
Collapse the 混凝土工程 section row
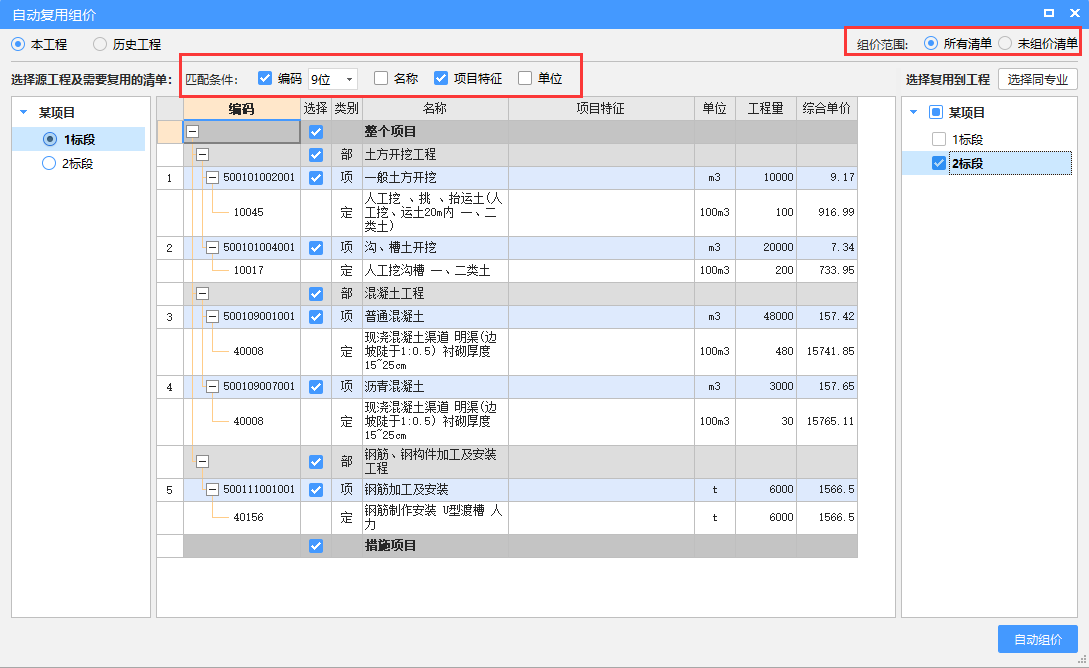point(202,294)
